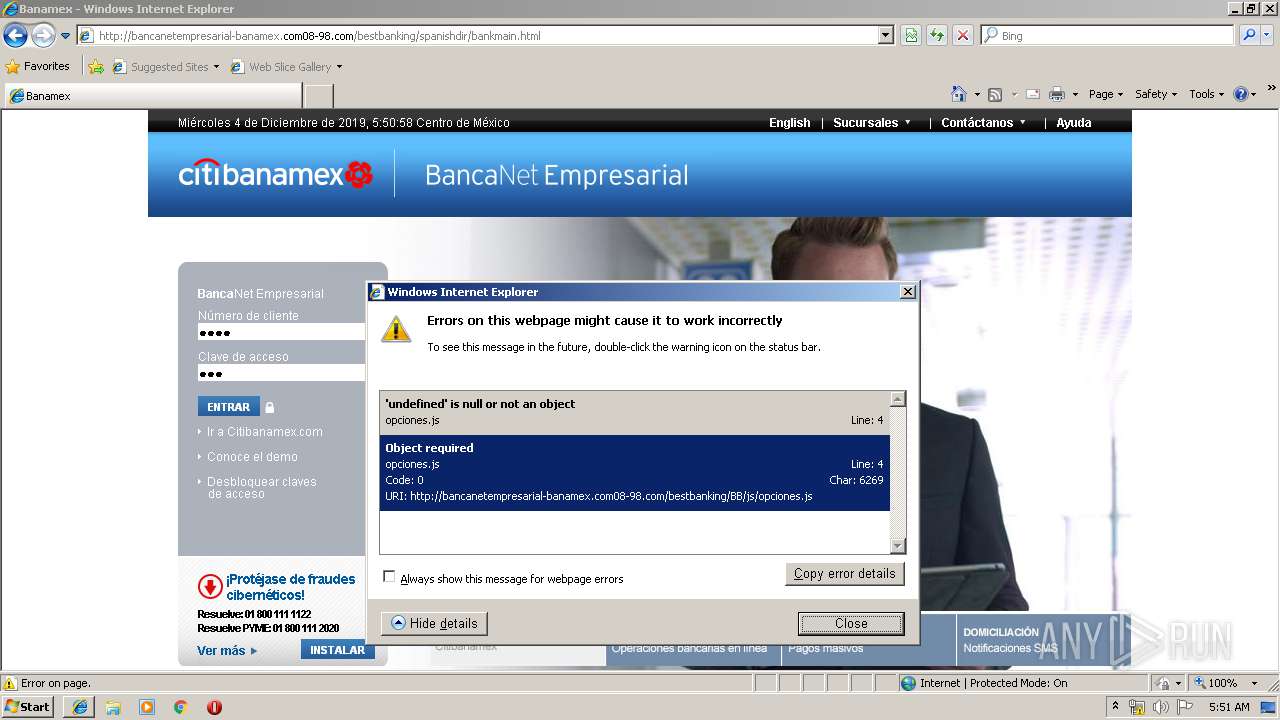
Task: Open the Conoce el demo link
Action: click(x=252, y=457)
